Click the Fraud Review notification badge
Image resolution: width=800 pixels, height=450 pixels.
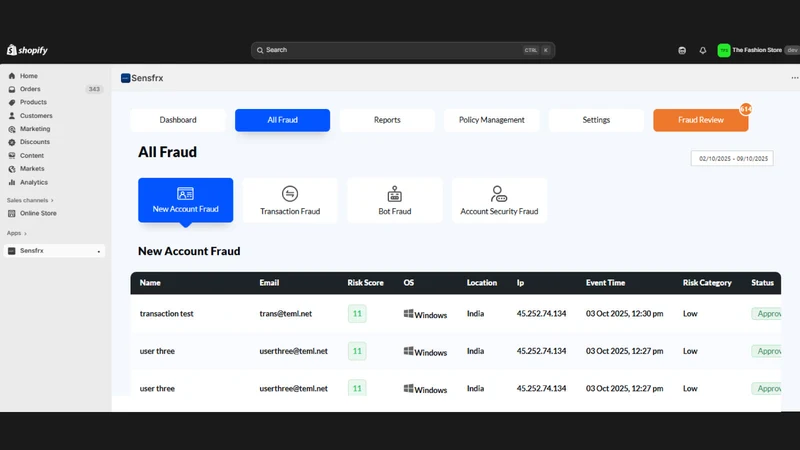tap(745, 109)
